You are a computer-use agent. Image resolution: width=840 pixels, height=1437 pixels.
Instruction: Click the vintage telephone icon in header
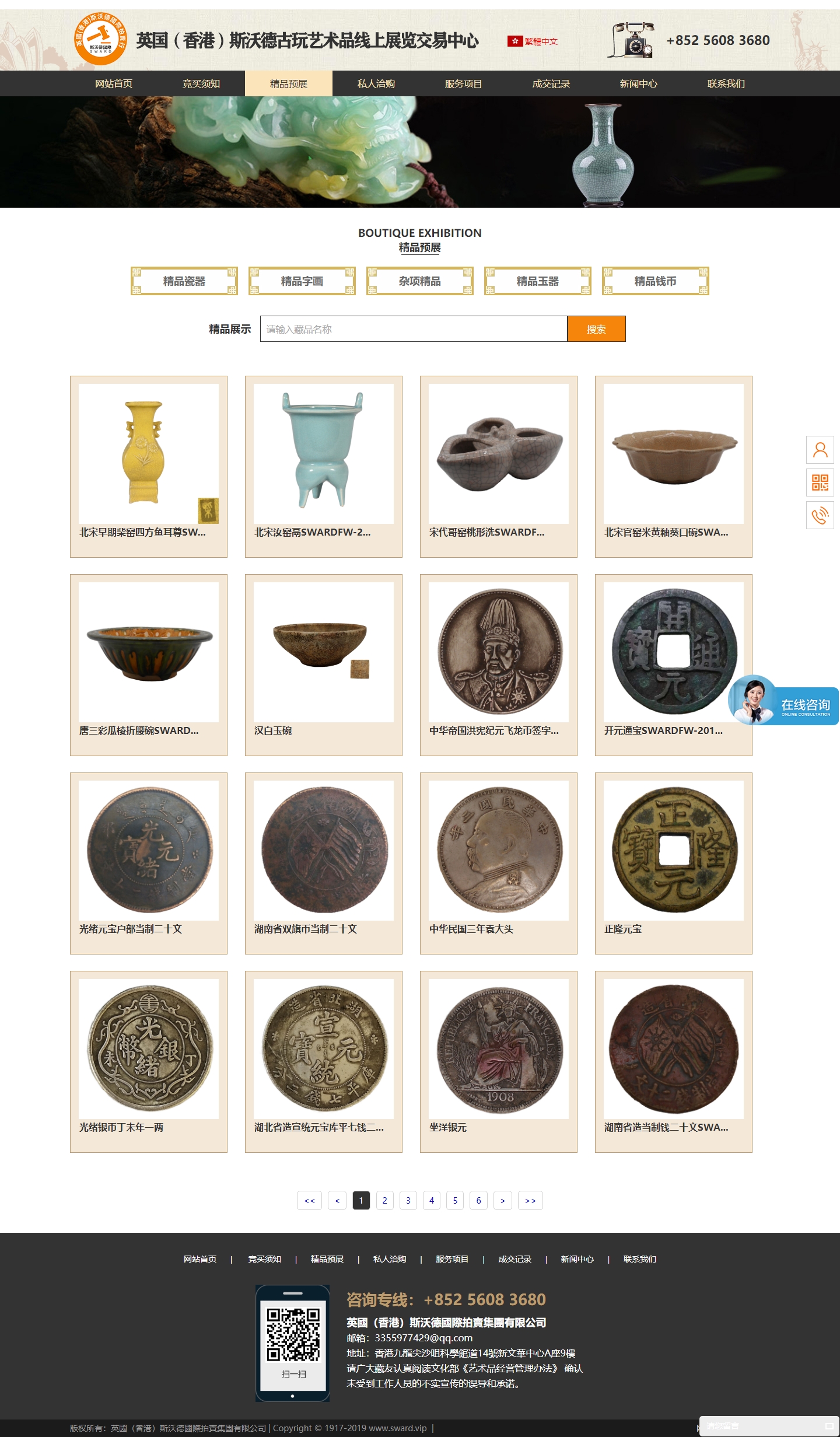pos(632,40)
